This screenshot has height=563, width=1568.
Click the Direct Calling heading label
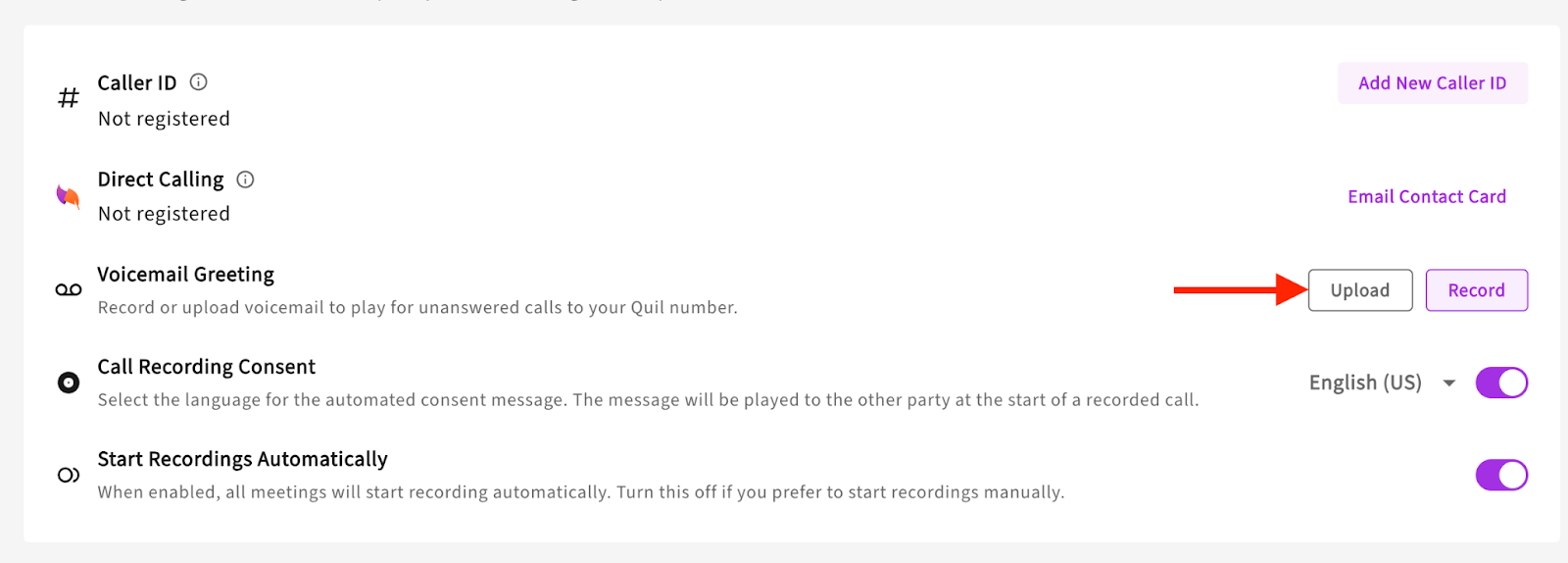161,179
